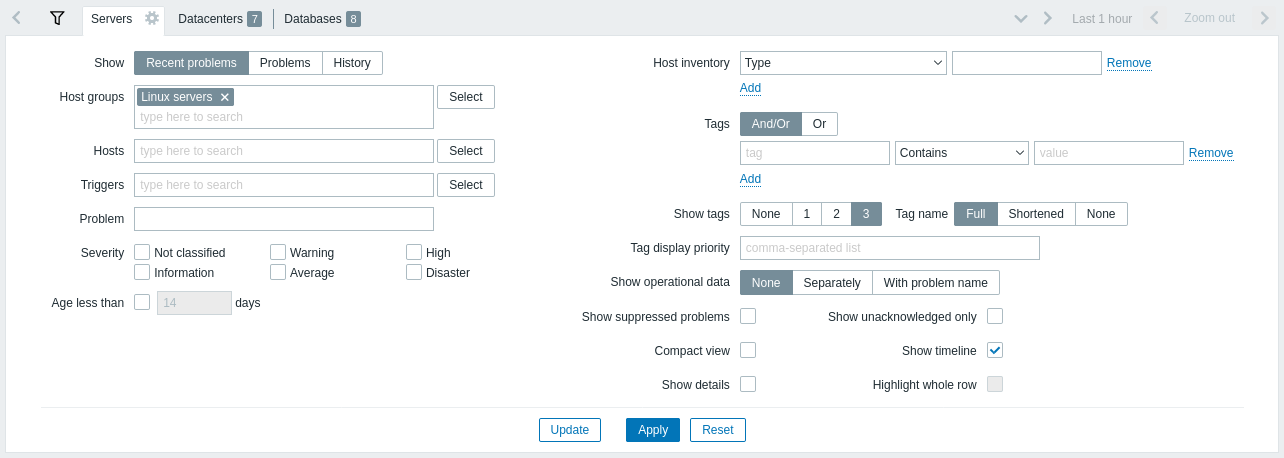Enable the Disaster severity checkbox

(414, 272)
